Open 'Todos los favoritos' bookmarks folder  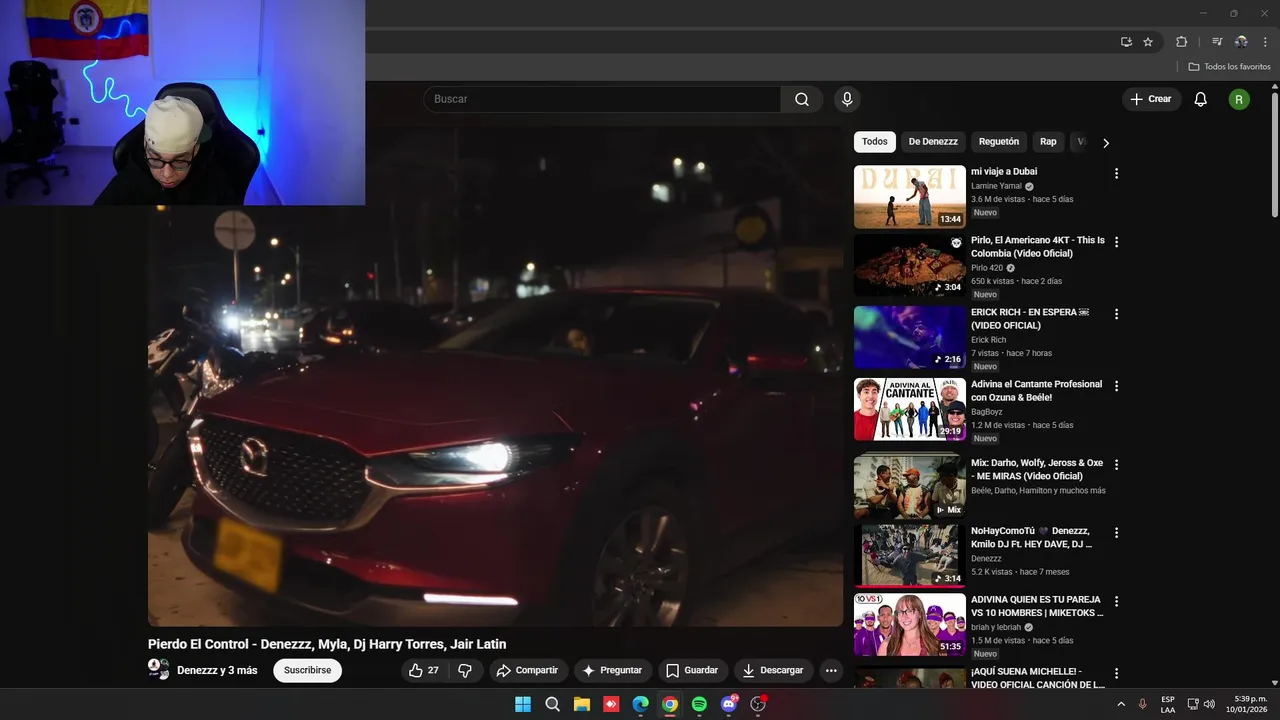[x=1230, y=67]
